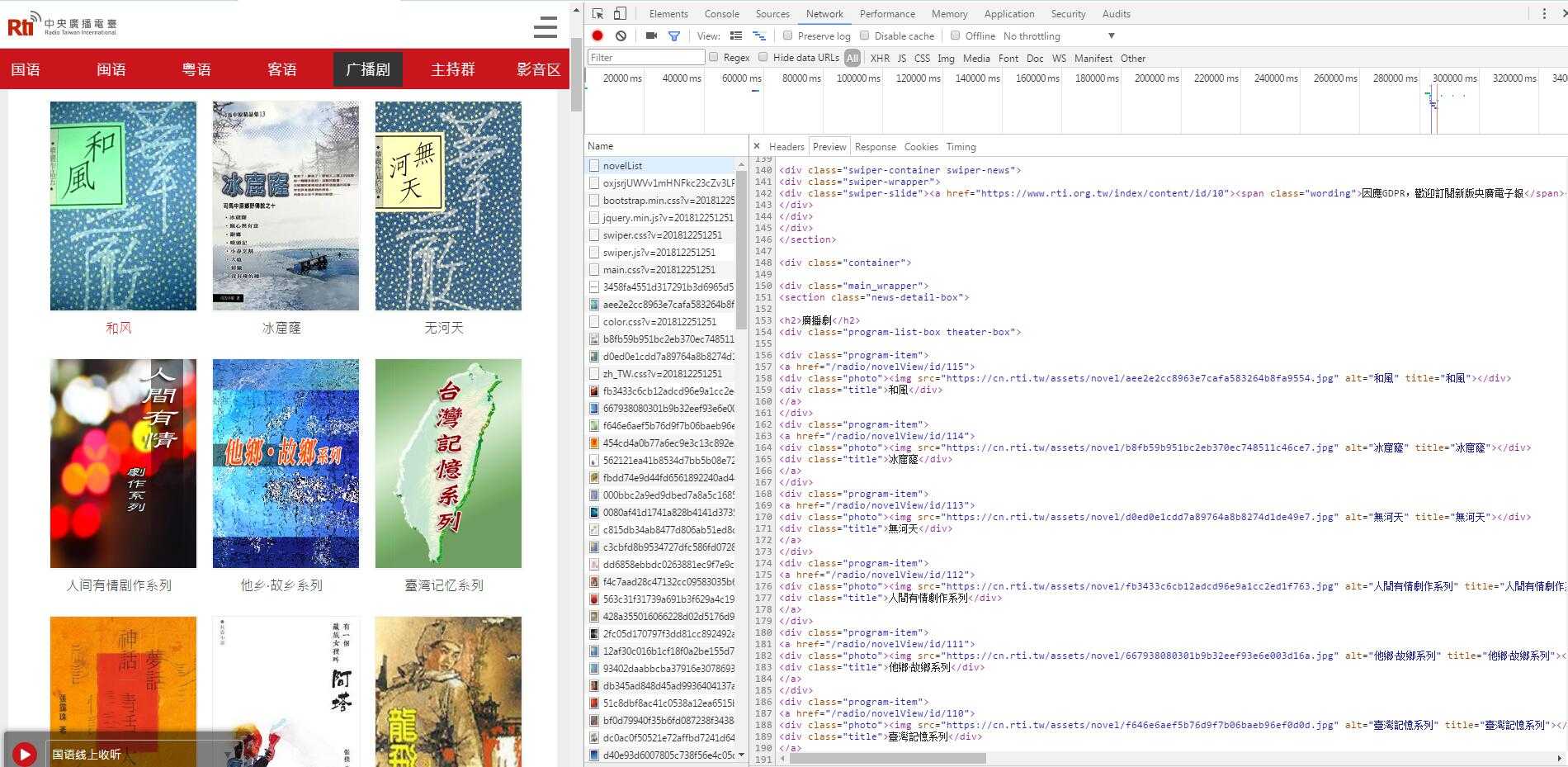Play the 国语线上收听 audio stream
Viewport: 1568px width, 767px height.
[x=25, y=754]
